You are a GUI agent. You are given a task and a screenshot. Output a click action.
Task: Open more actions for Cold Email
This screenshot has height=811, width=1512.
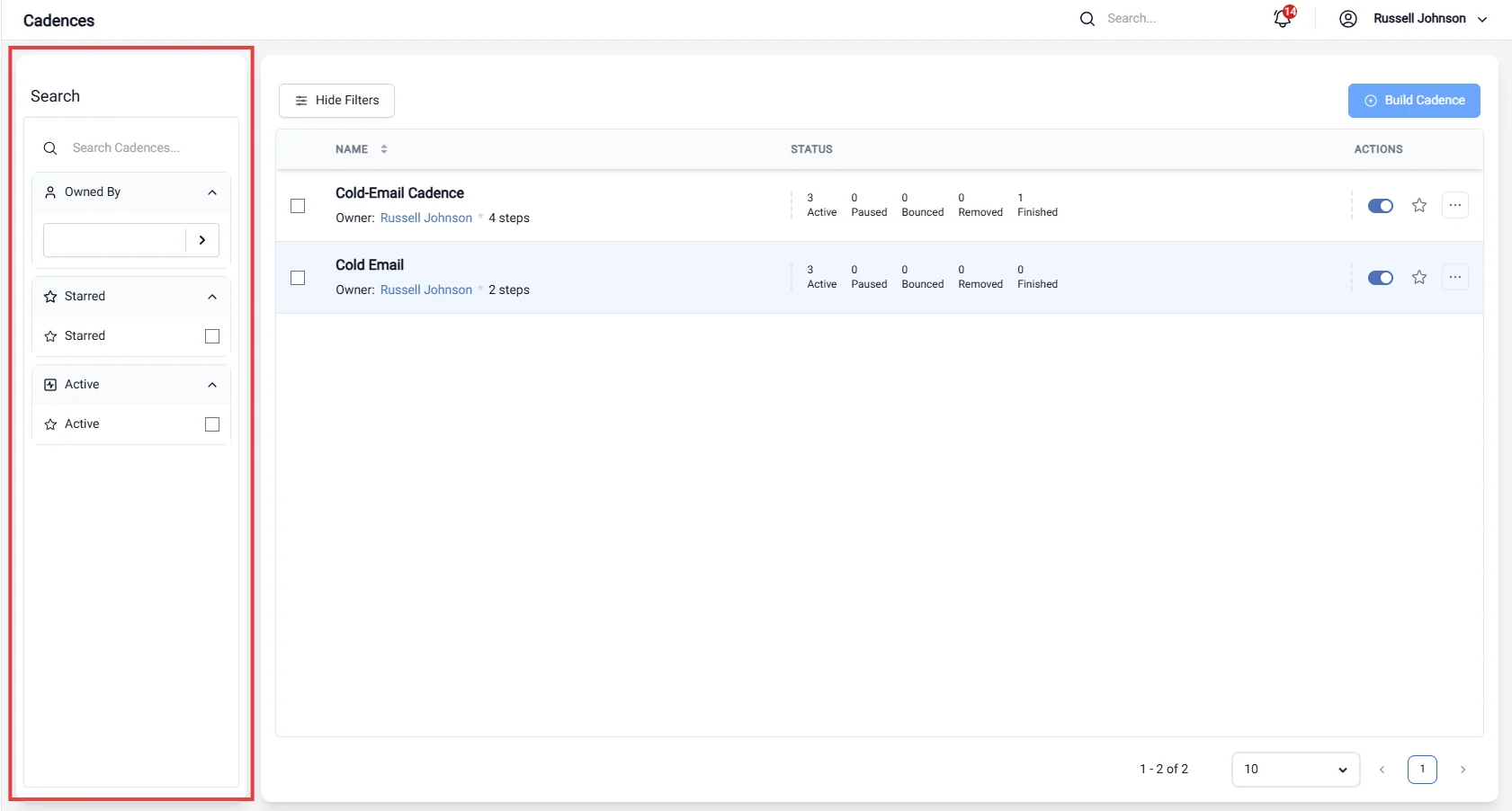(1455, 277)
